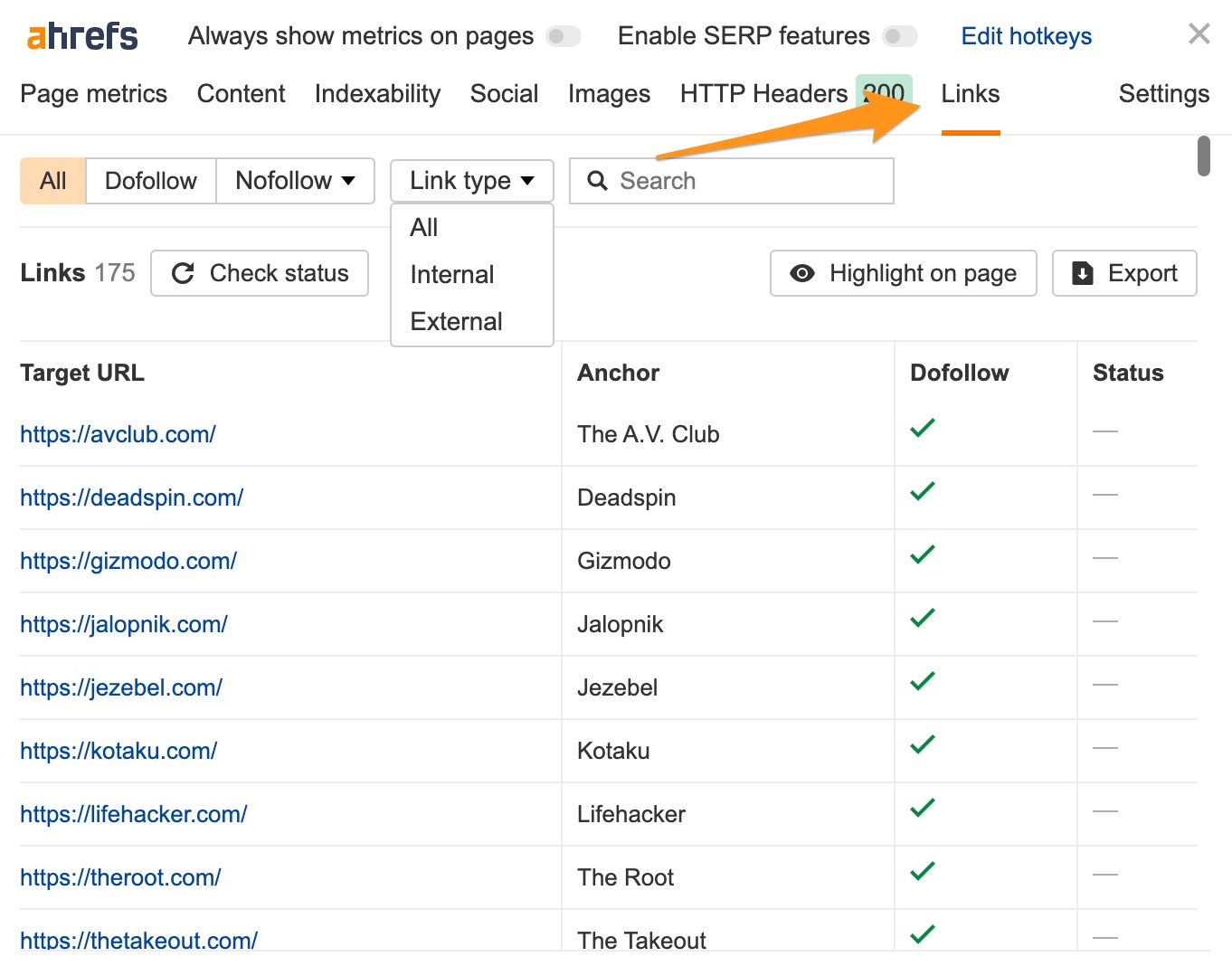Click the eye icon in Highlight on page
This screenshot has height=966, width=1232.
click(801, 273)
